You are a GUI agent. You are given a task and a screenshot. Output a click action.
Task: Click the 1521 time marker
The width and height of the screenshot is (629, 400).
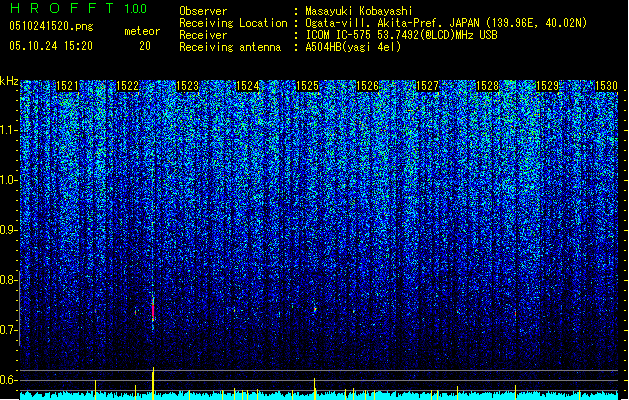[67, 86]
